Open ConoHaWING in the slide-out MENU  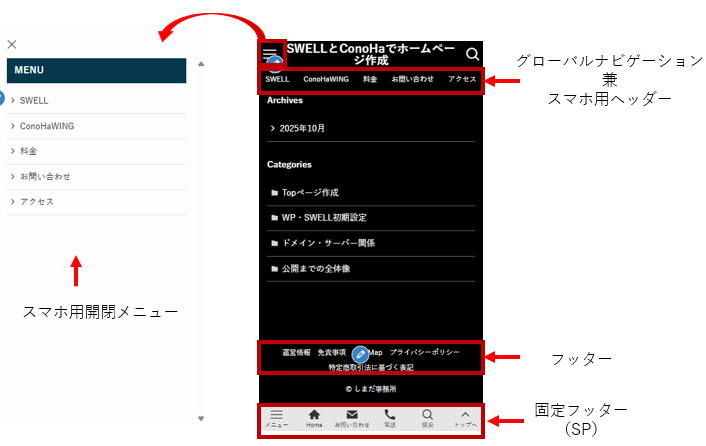pos(96,126)
